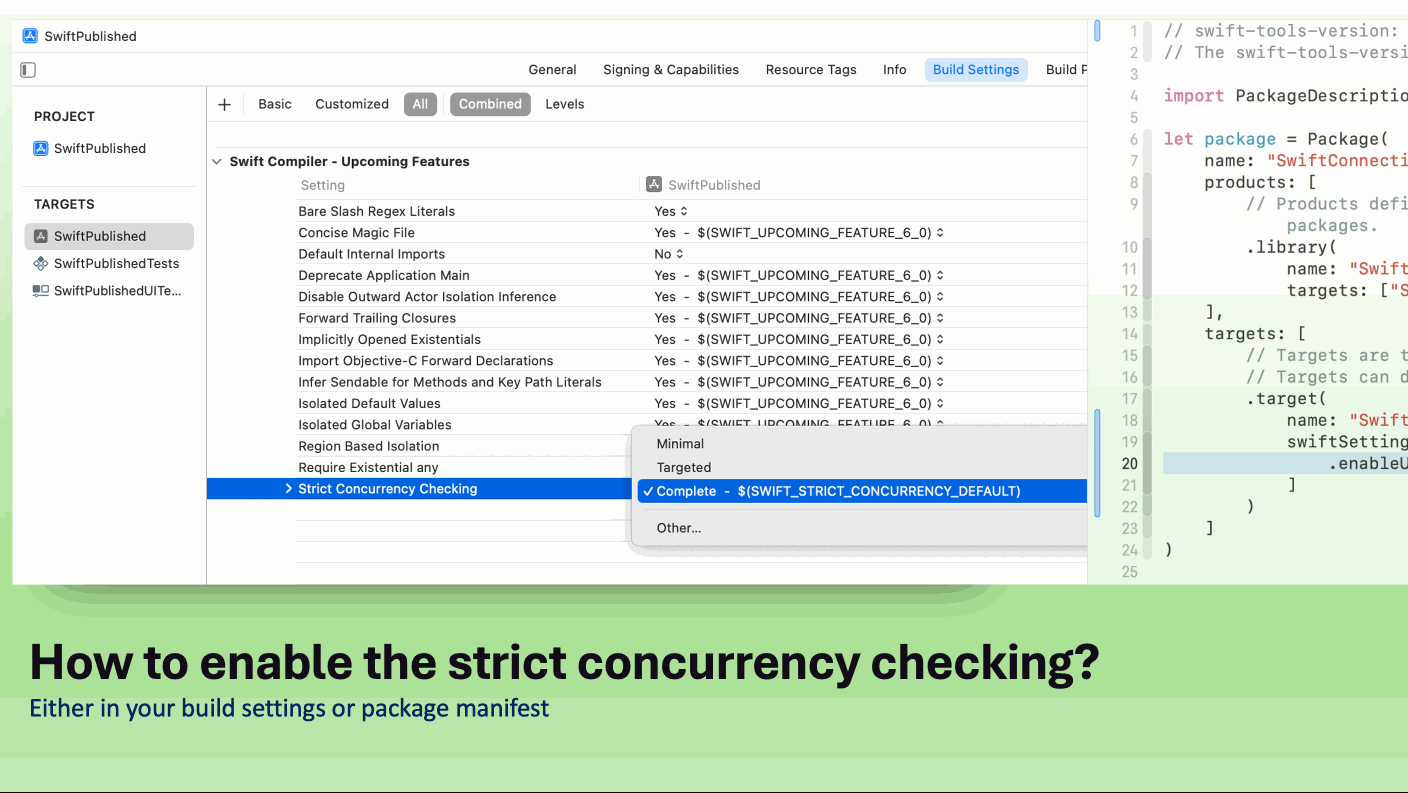This screenshot has width=1408, height=793.
Task: Open the Signing & Capabilities tab
Action: click(671, 70)
